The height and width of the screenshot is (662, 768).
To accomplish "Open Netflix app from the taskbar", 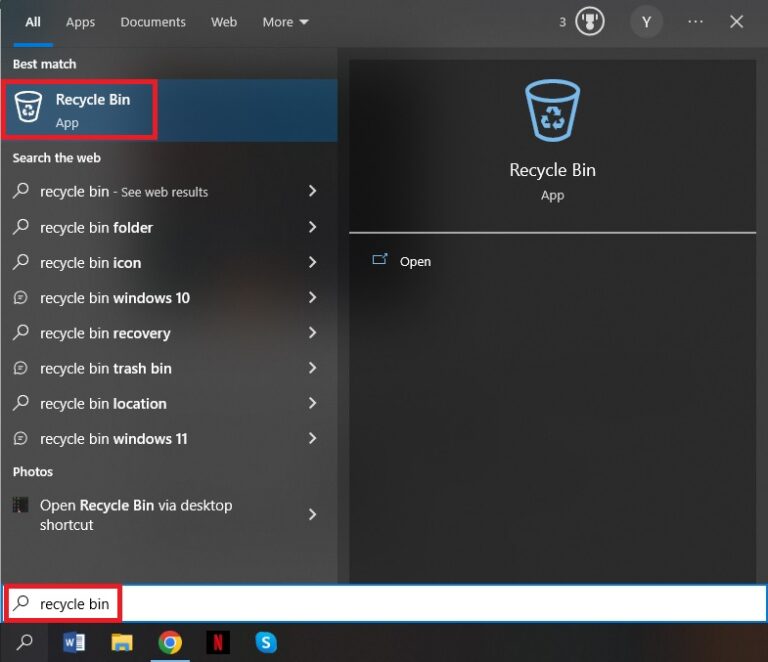I will (218, 642).
